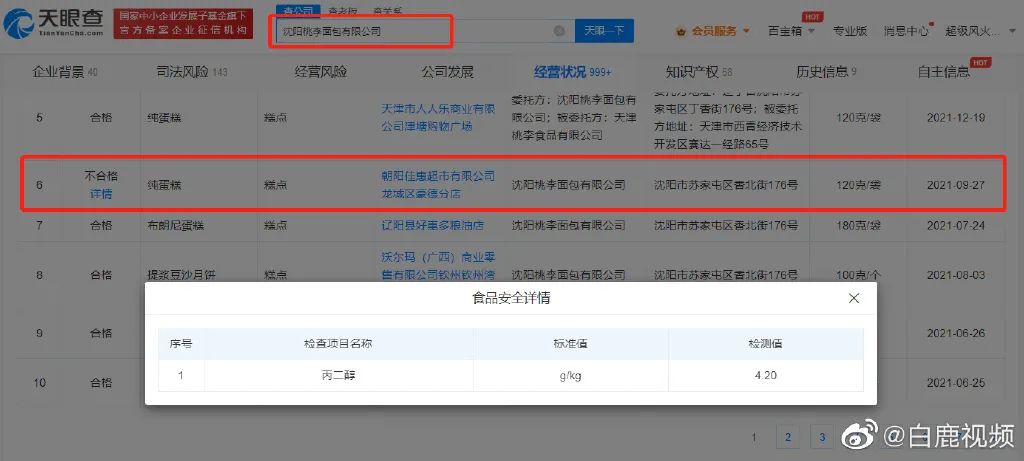Image resolution: width=1024 pixels, height=461 pixels.
Task: Click the date 2021-12-19
Action: click(955, 118)
